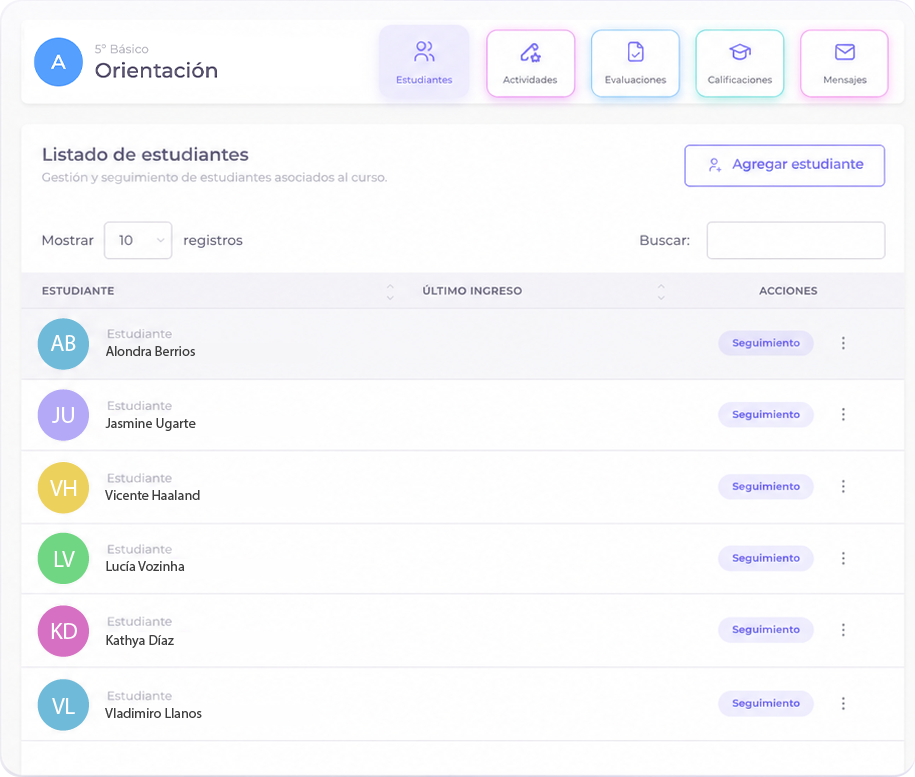Open the three-dot menu for Alondra Berrios
The width and height of the screenshot is (915, 777).
[x=843, y=343]
